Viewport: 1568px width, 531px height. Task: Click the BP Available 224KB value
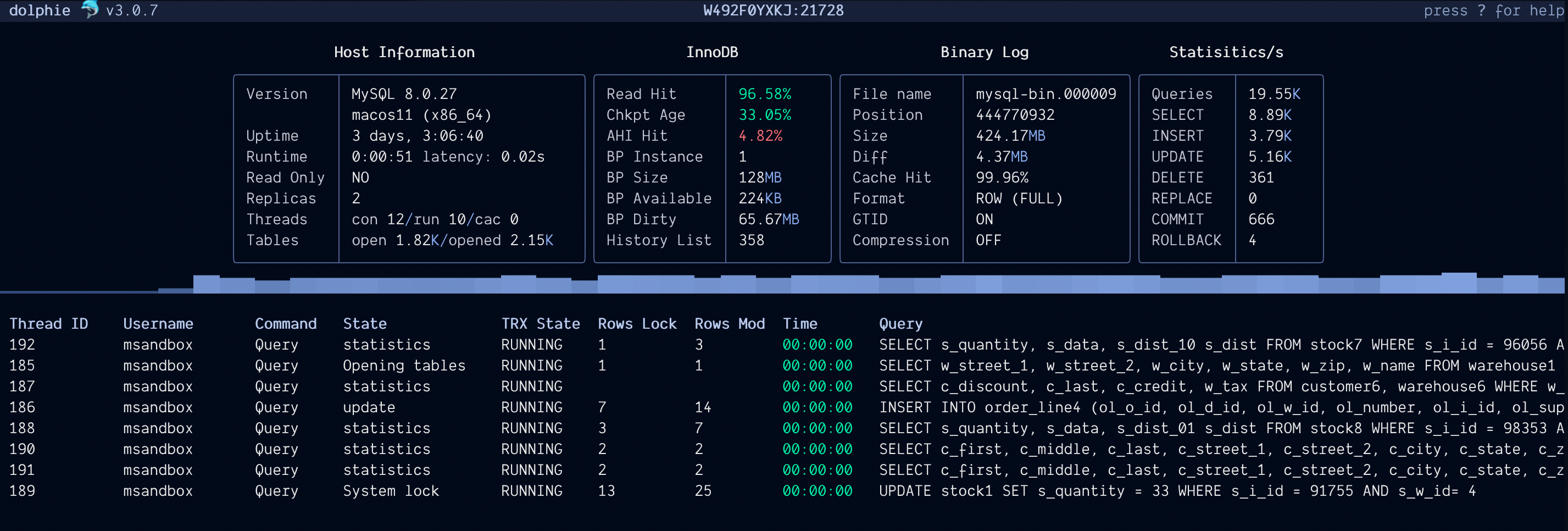[760, 198]
